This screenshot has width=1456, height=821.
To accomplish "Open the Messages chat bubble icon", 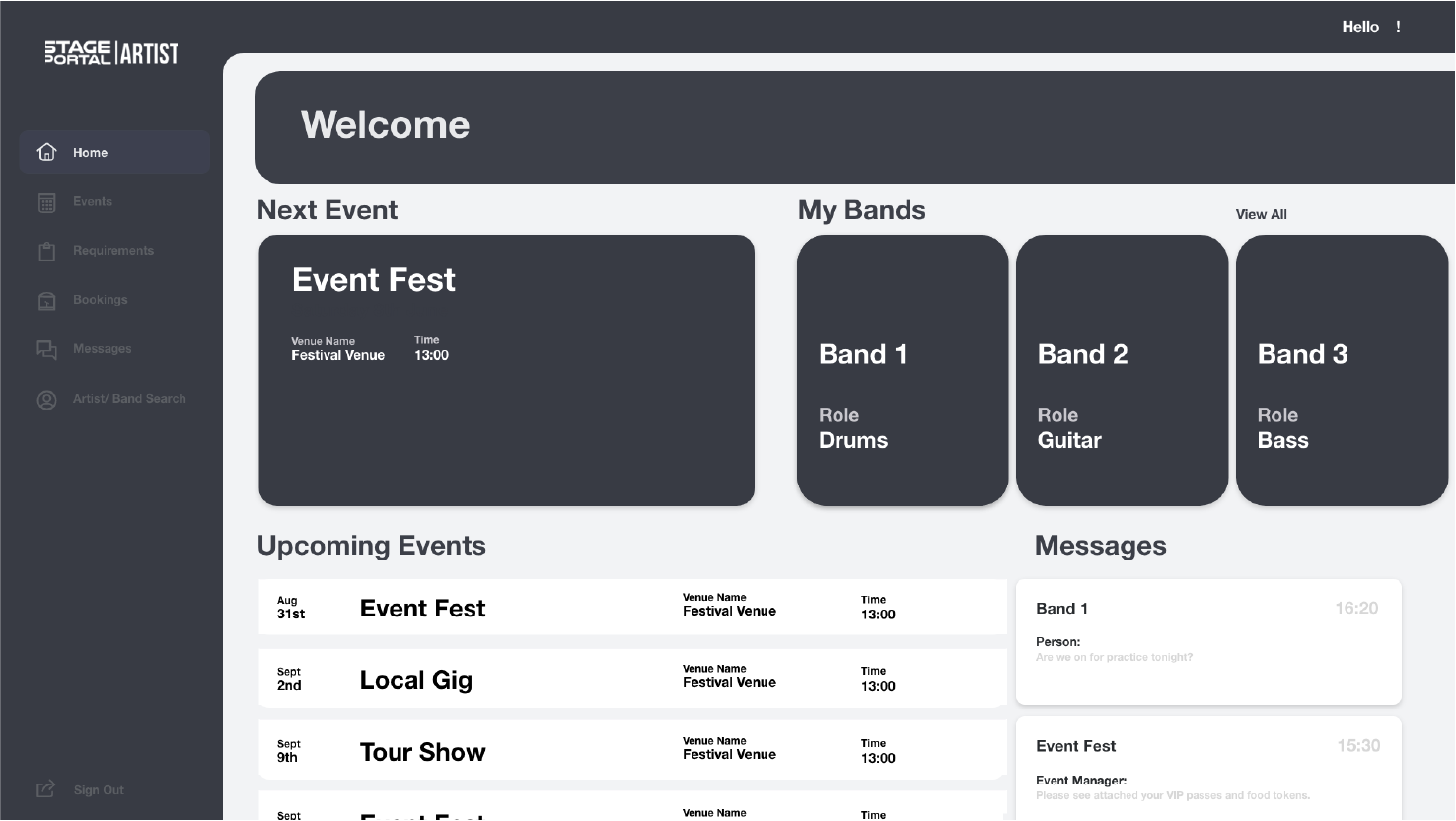I will pos(46,350).
